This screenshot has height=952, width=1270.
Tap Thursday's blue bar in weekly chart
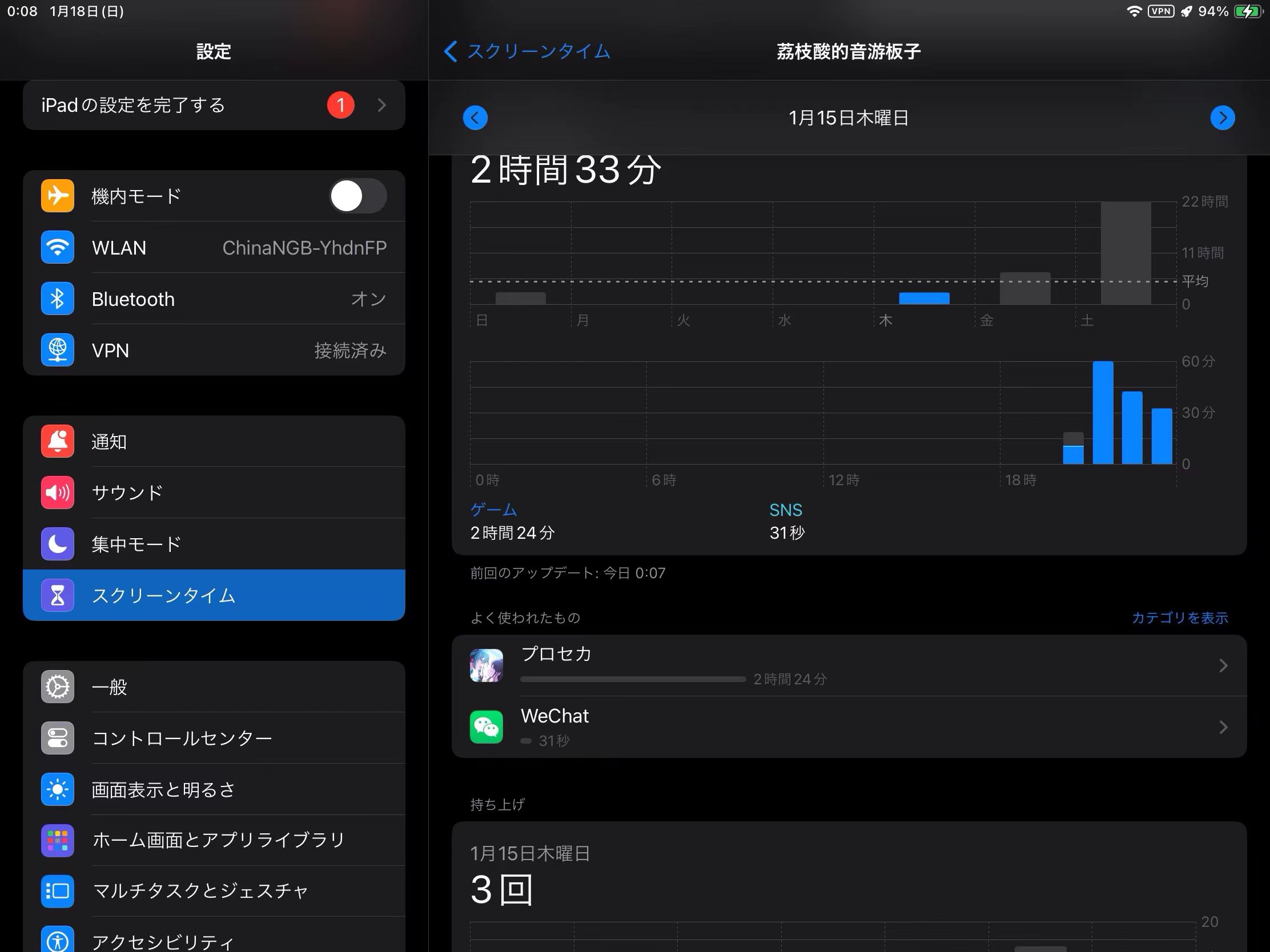[x=924, y=298]
